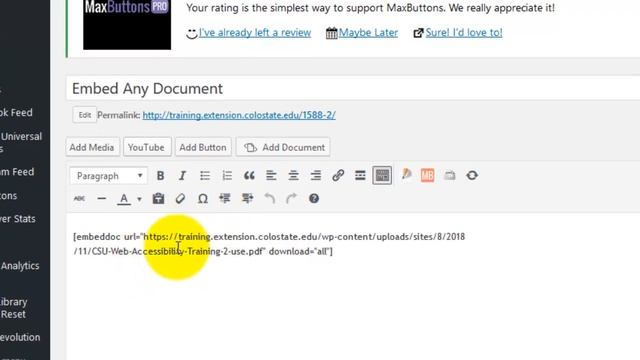Open the training.extension.colostate.edu permalink
This screenshot has width=640, height=360.
tap(239, 116)
